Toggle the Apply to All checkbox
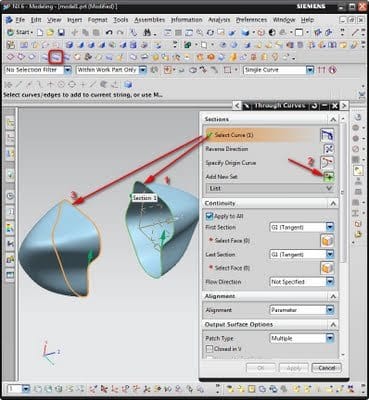 (x=209, y=216)
